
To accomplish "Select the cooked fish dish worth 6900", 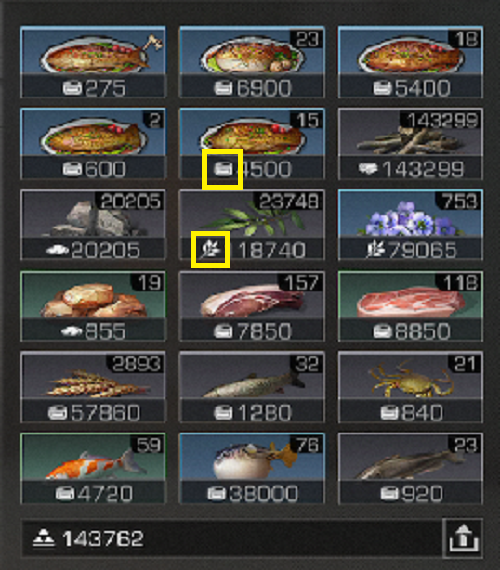I will coord(252,62).
